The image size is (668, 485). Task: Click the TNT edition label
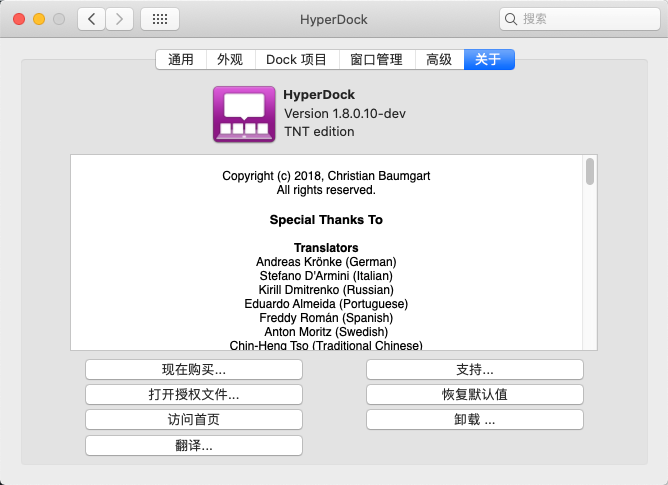[x=319, y=132]
